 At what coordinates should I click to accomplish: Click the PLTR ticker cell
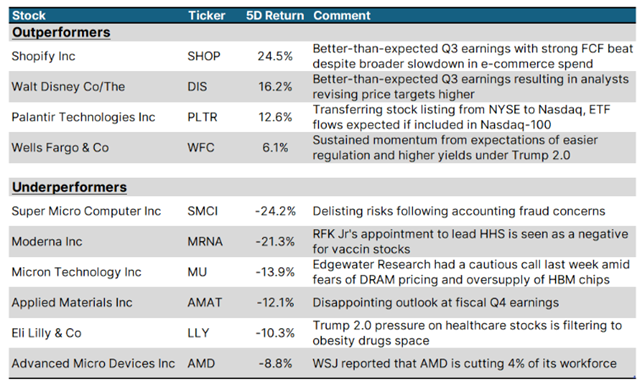point(202,117)
